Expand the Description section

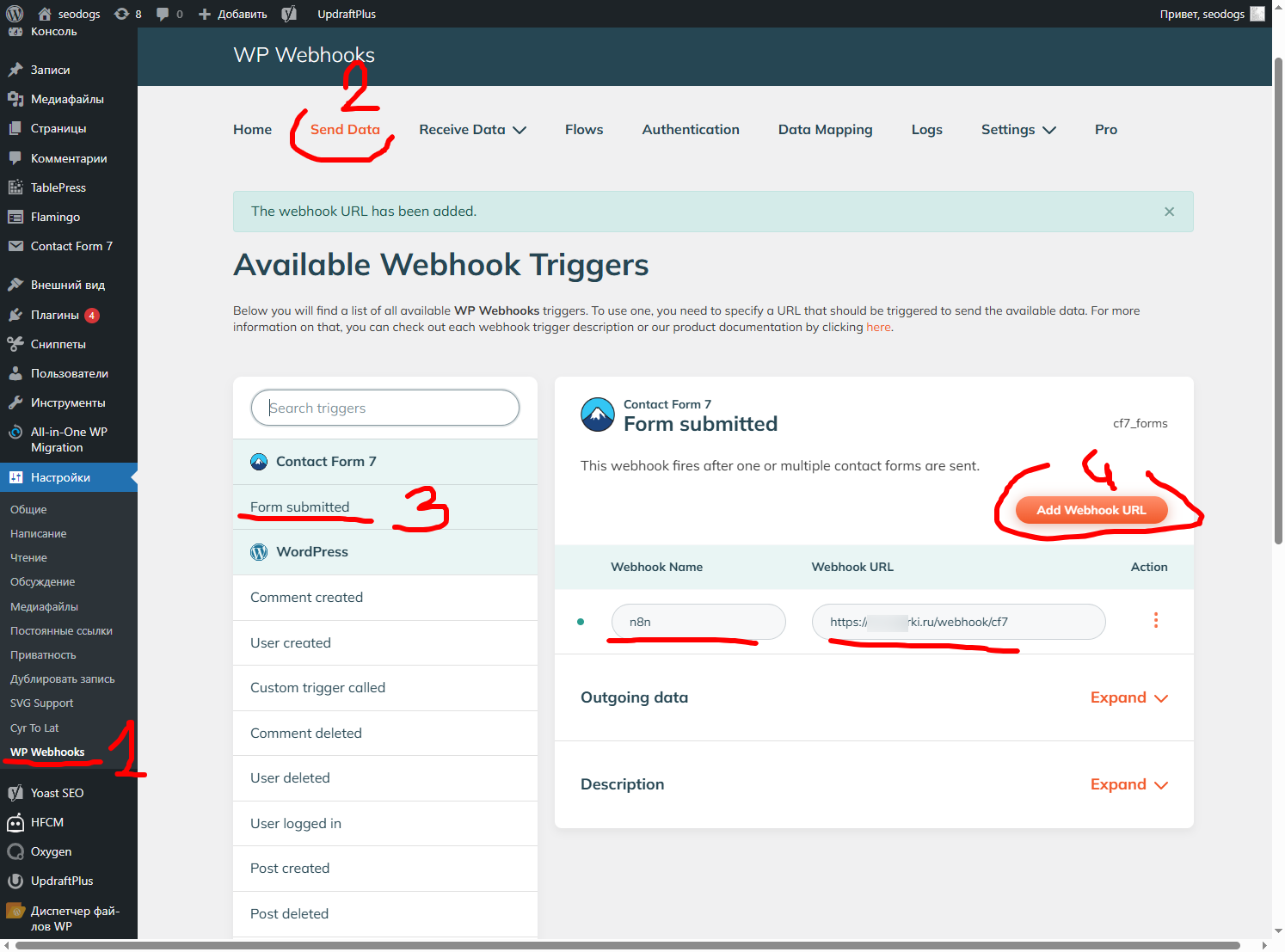pyautogui.click(x=1128, y=784)
